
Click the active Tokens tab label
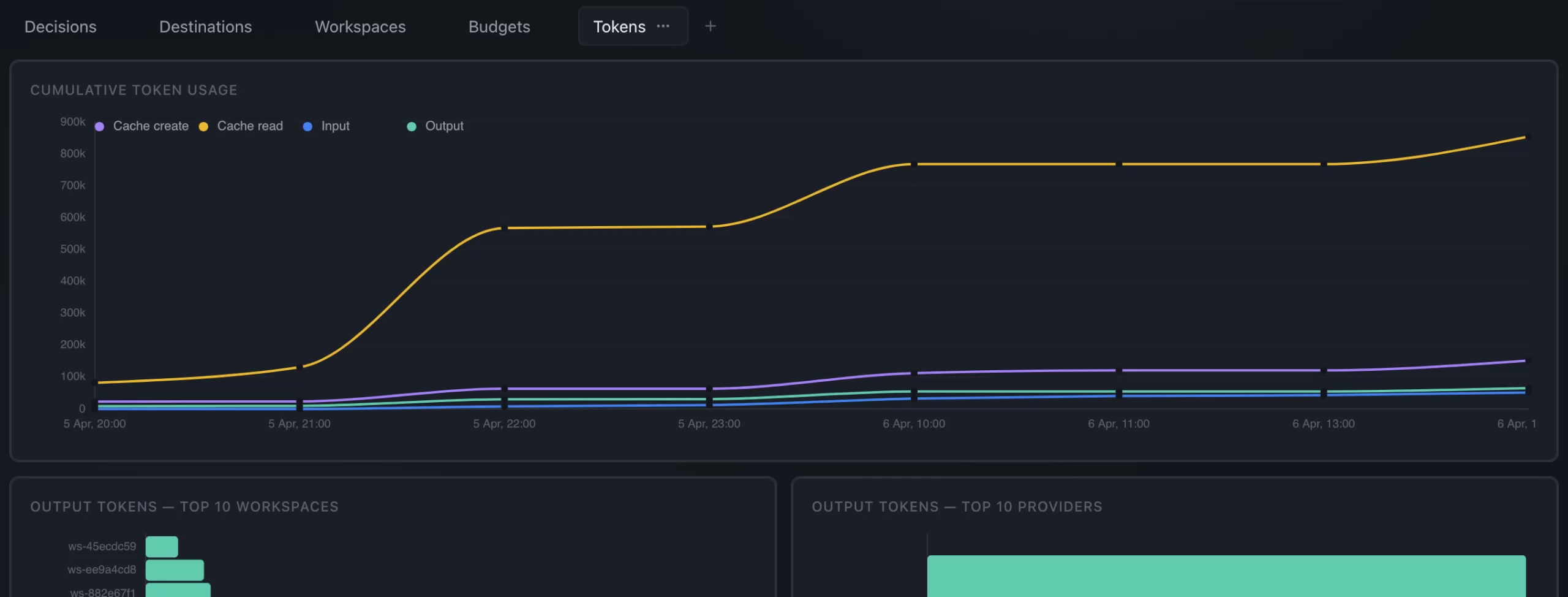click(619, 26)
